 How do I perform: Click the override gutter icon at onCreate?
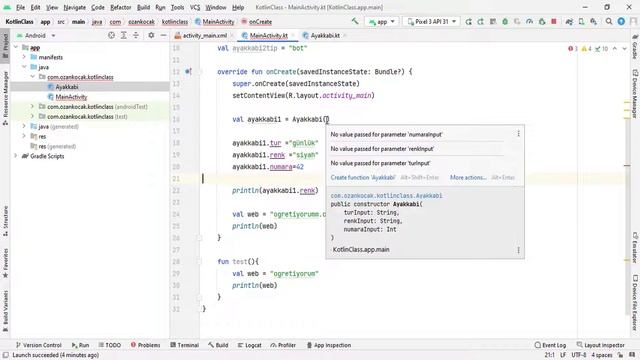pyautogui.click(x=188, y=71)
